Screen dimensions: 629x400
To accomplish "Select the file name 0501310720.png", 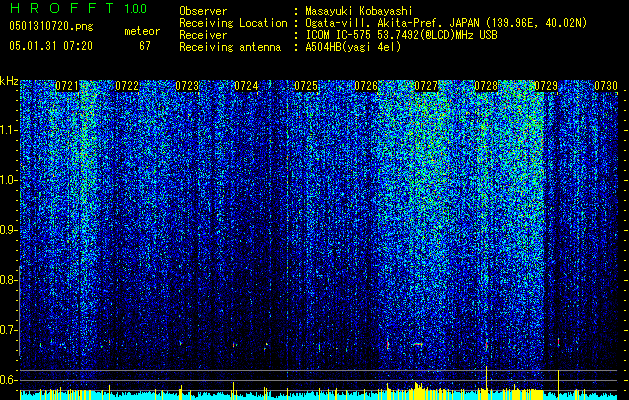I will [51, 26].
